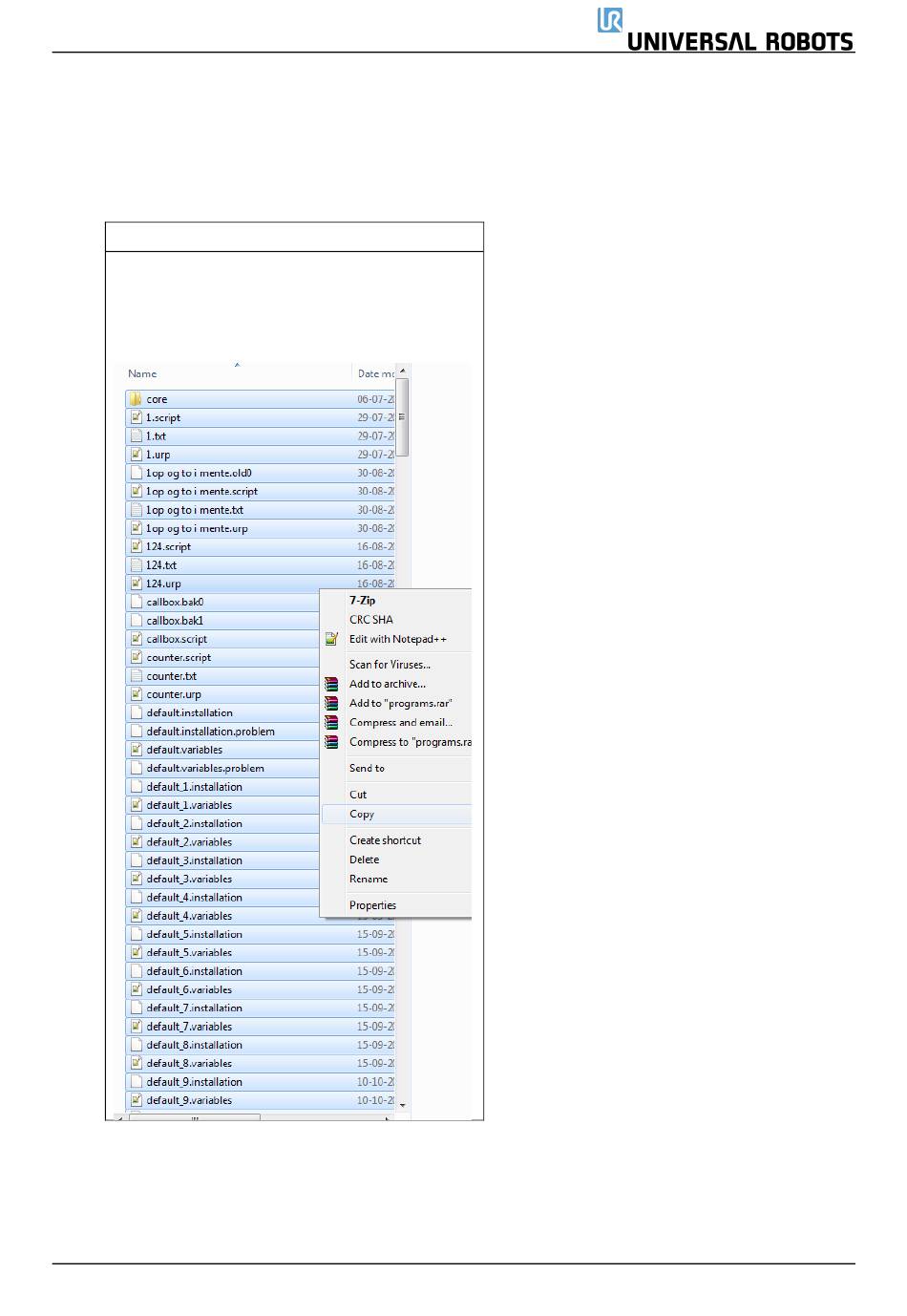Click WinRAR icon beside Add to archive
Viewport: 907px width, 1316px height.
(331, 684)
